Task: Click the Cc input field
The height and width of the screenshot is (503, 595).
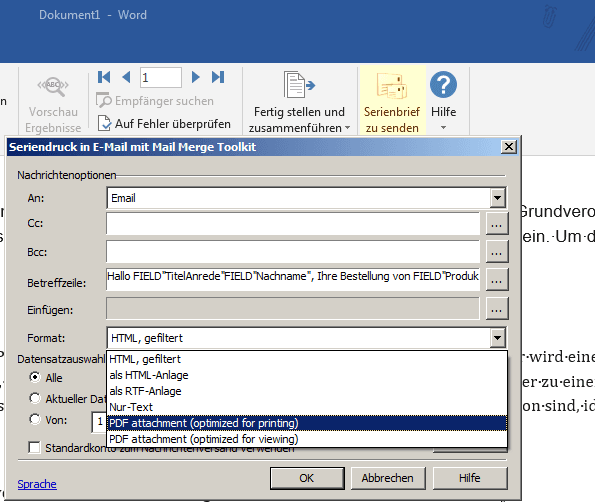Action: (x=293, y=224)
